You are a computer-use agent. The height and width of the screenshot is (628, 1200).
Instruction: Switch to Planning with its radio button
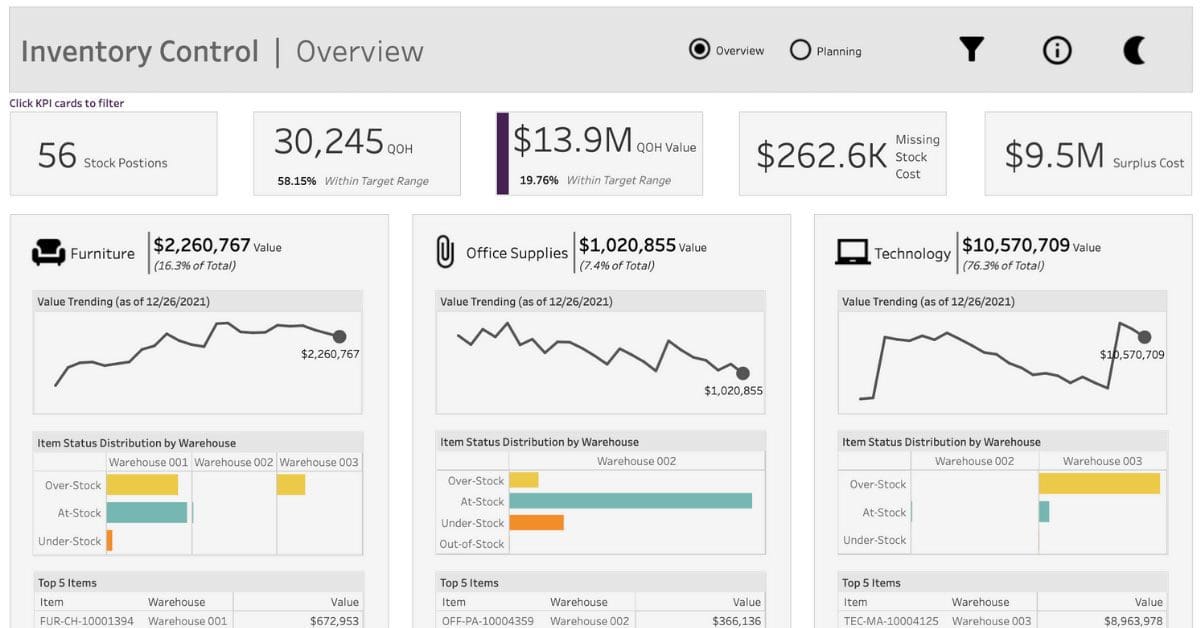point(800,48)
